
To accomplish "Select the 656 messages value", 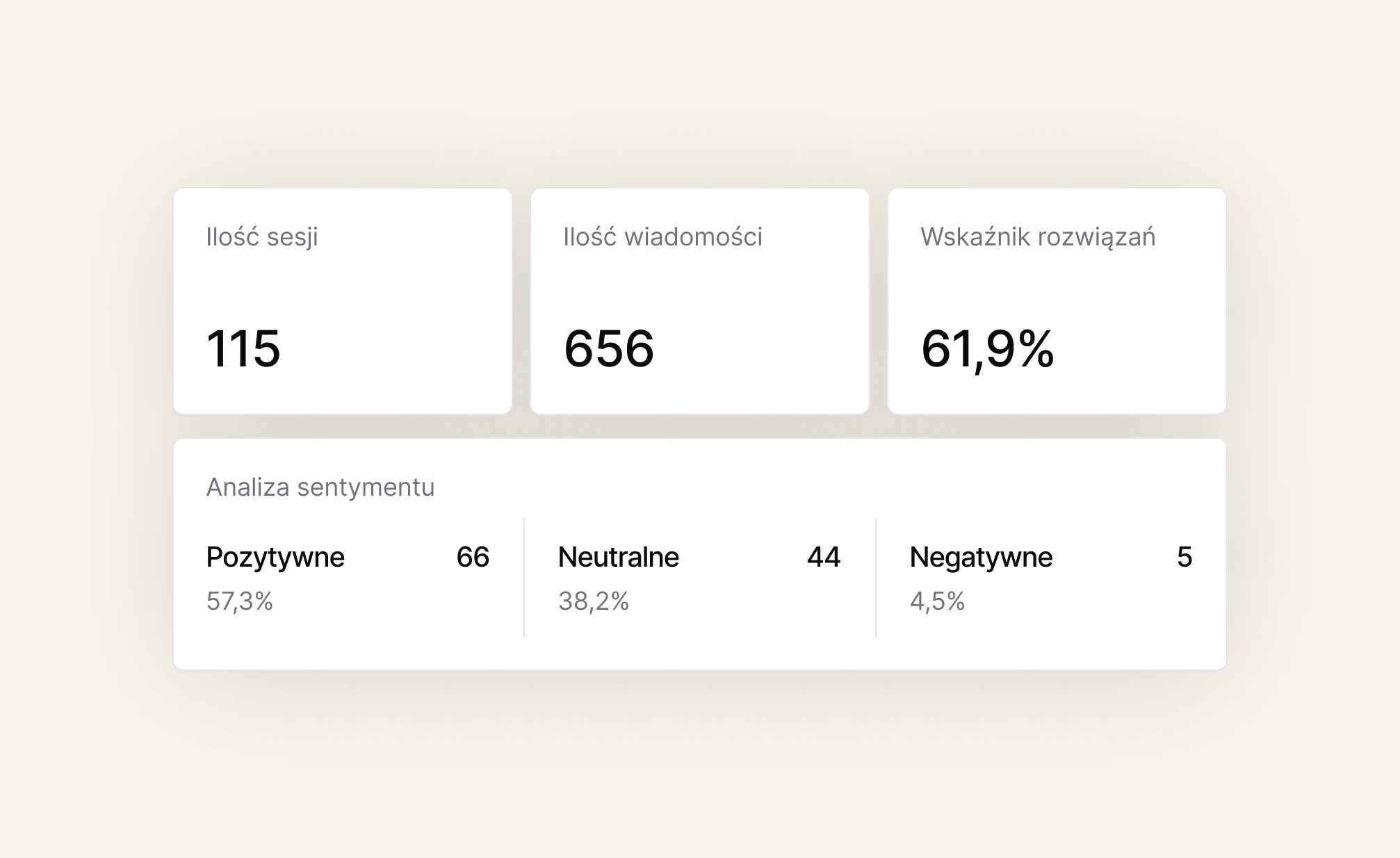I will (609, 348).
